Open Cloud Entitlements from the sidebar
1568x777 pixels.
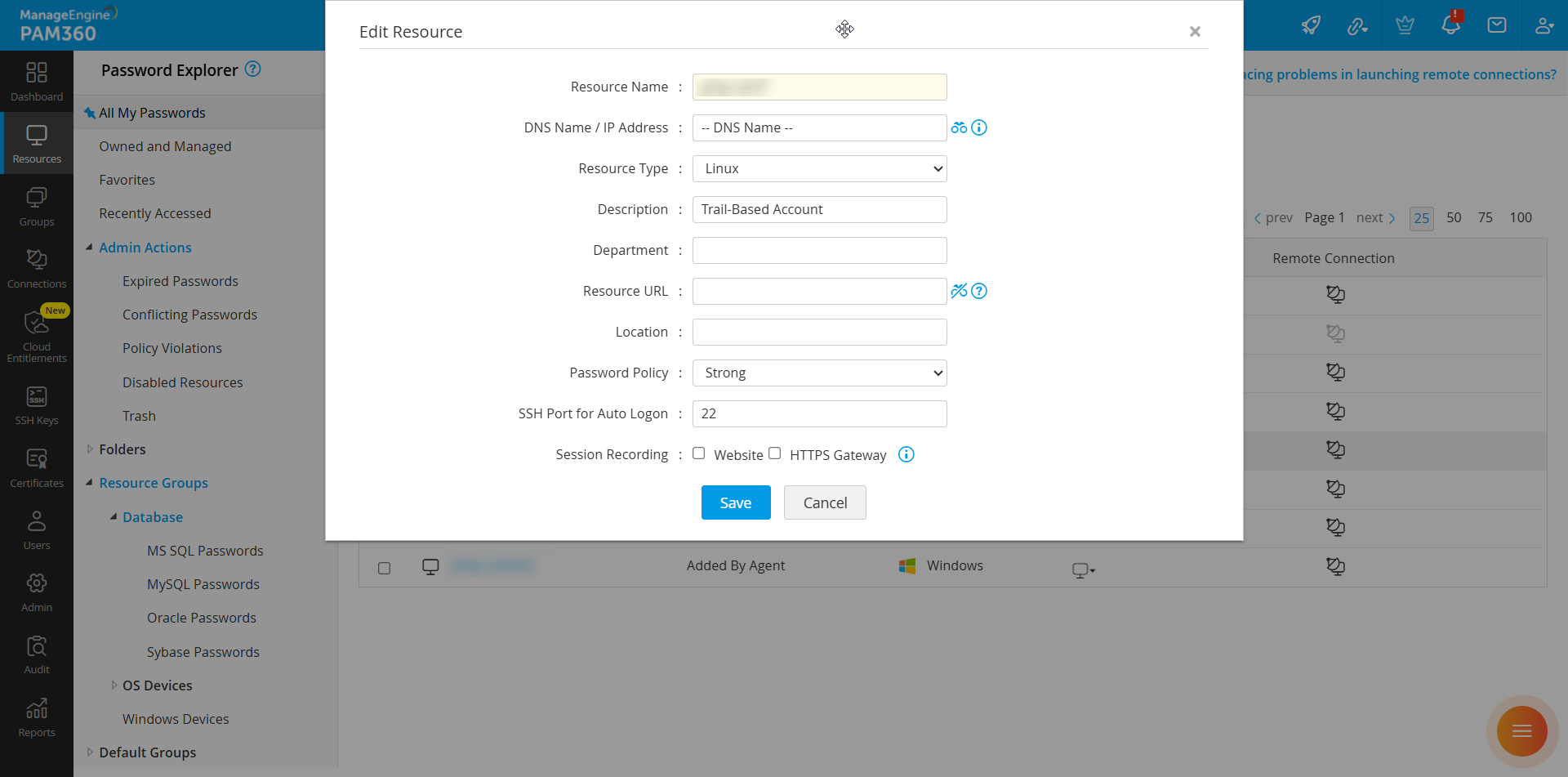[x=36, y=331]
